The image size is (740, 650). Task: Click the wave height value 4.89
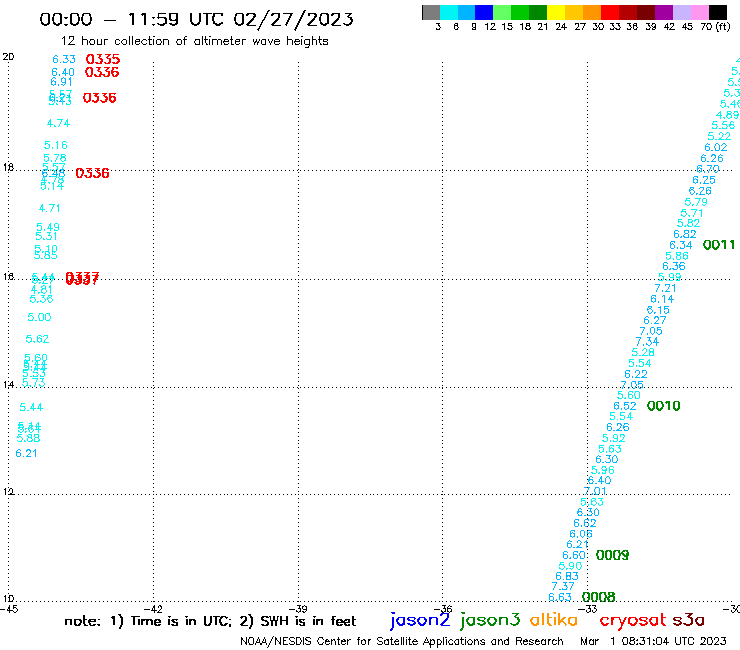coord(727,115)
